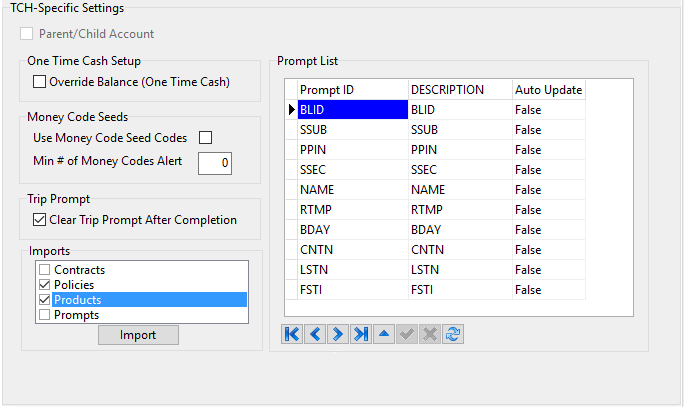Click the post edit checkmark button
This screenshot has width=684, height=407.
tap(407, 334)
